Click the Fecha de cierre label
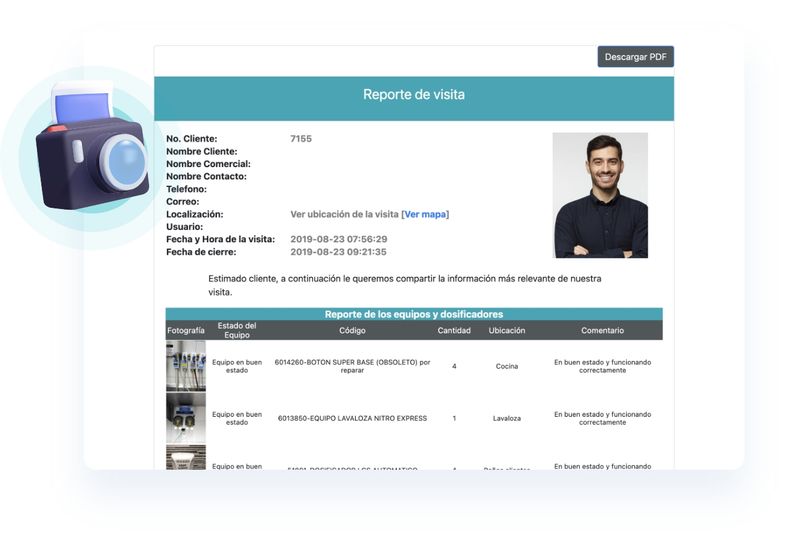The width and height of the screenshot is (800, 550). coord(201,252)
